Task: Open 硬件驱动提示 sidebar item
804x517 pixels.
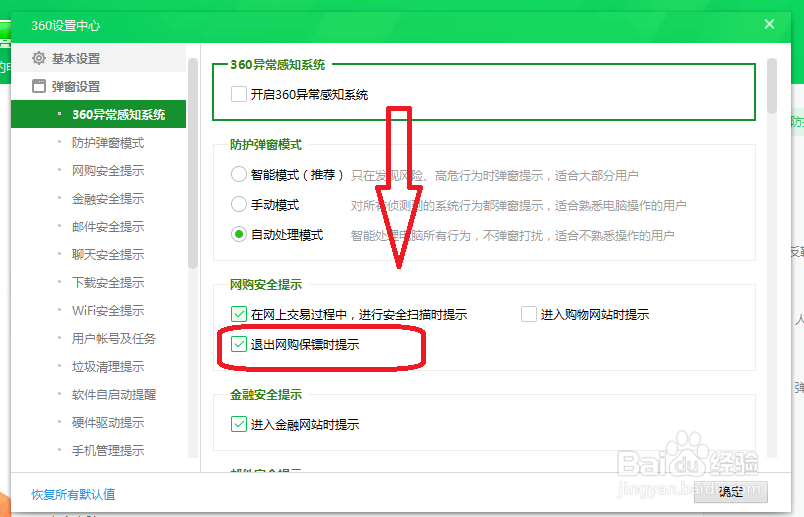Action: pyautogui.click(x=108, y=422)
